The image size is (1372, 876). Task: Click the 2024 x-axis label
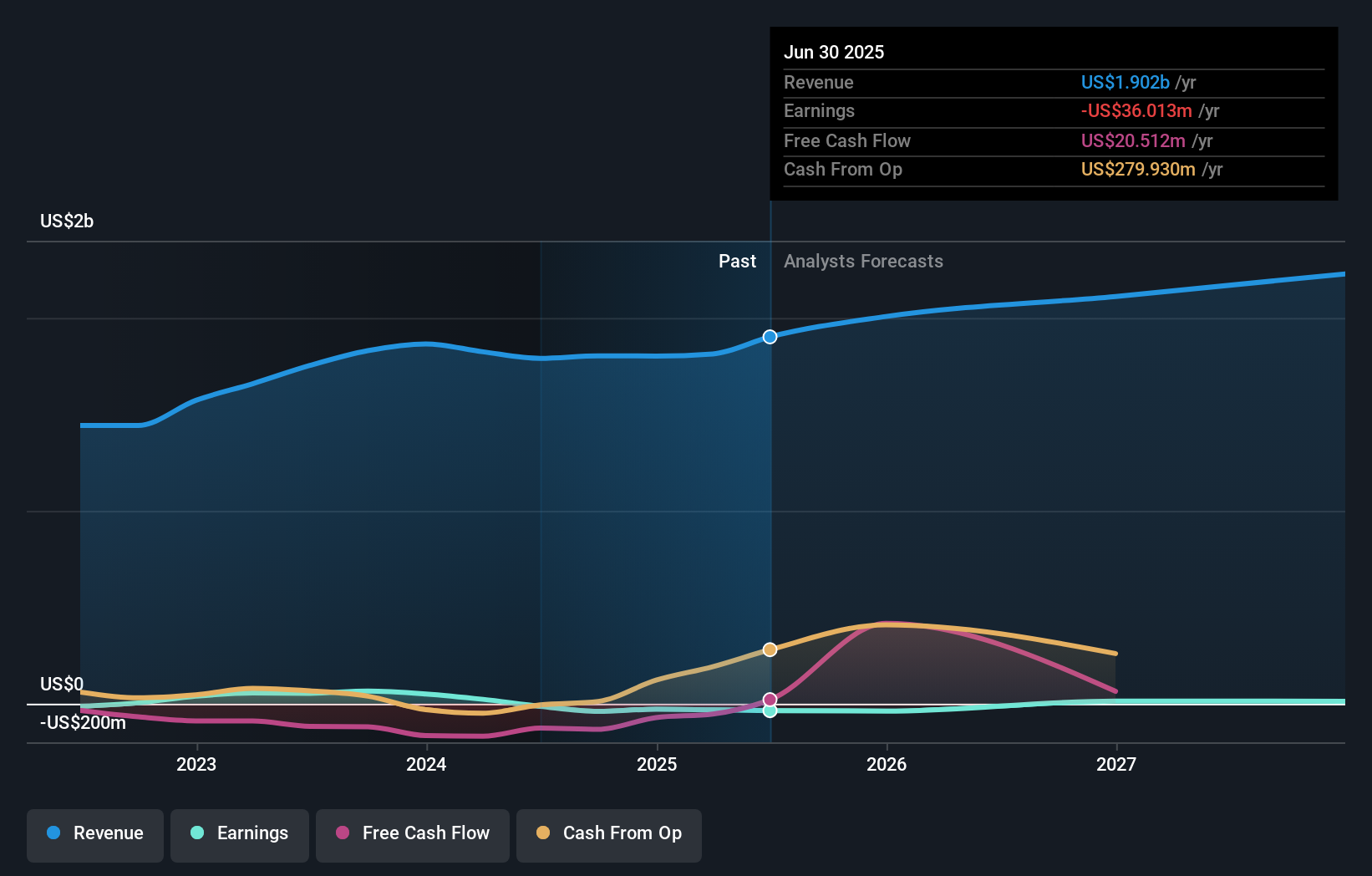point(426,764)
